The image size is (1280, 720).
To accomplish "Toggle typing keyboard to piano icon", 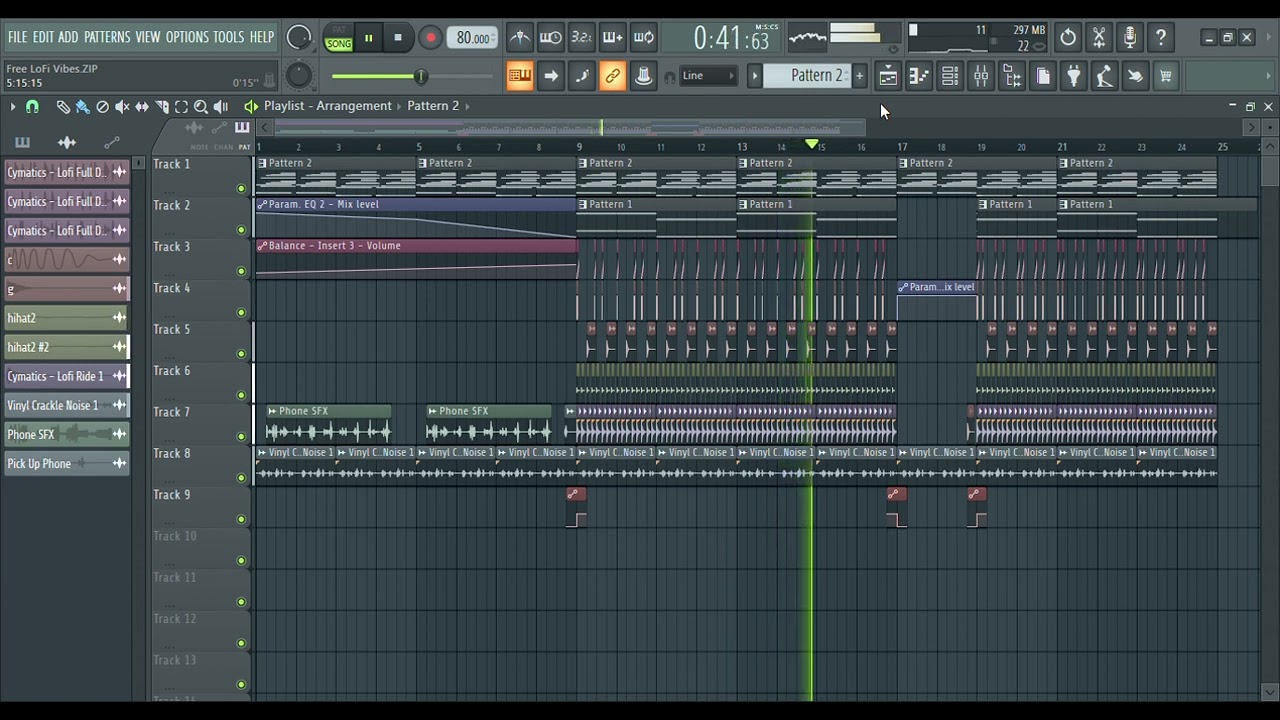I will coord(519,76).
